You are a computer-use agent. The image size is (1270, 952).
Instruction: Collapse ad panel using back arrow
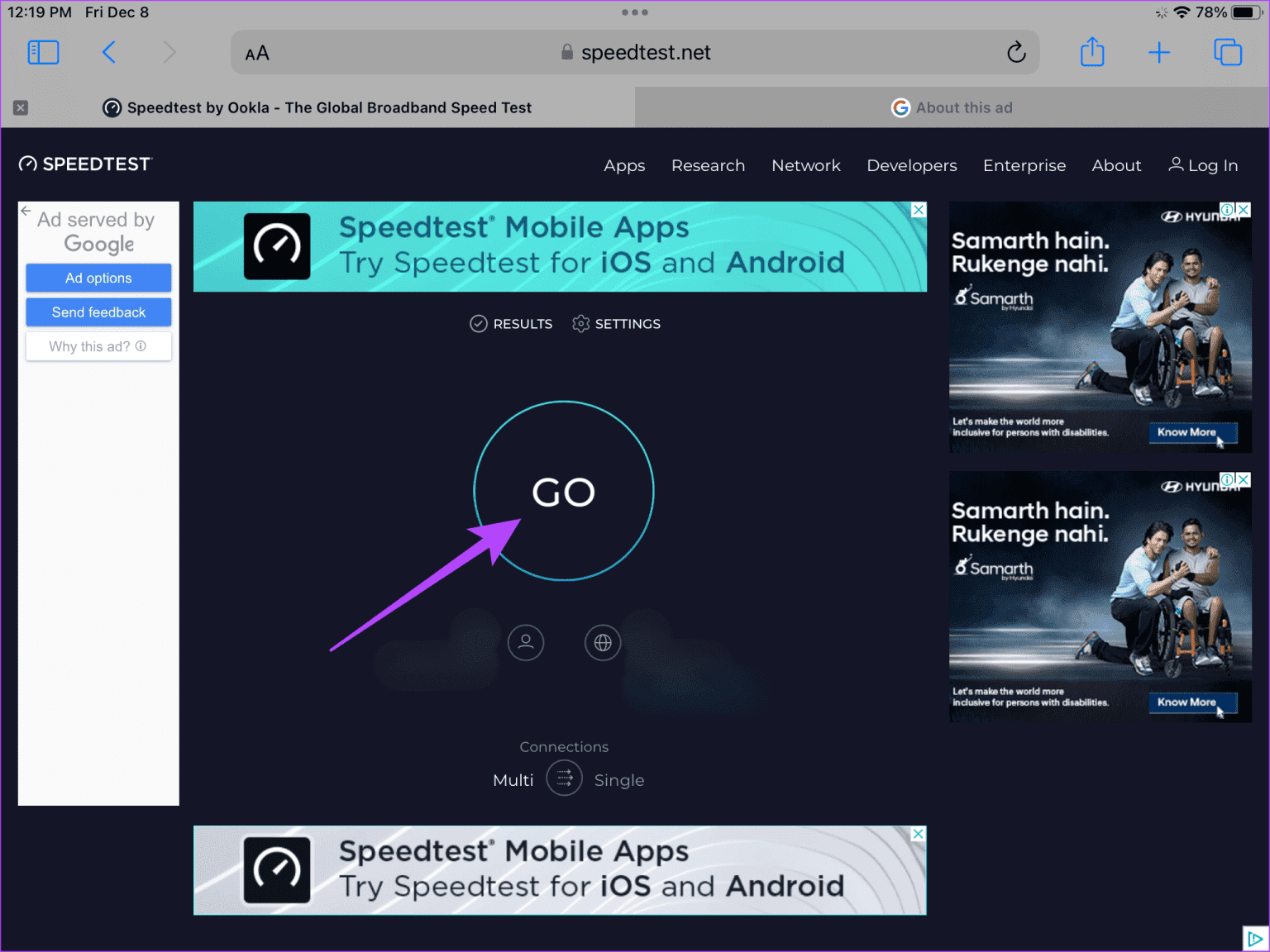coord(26,211)
